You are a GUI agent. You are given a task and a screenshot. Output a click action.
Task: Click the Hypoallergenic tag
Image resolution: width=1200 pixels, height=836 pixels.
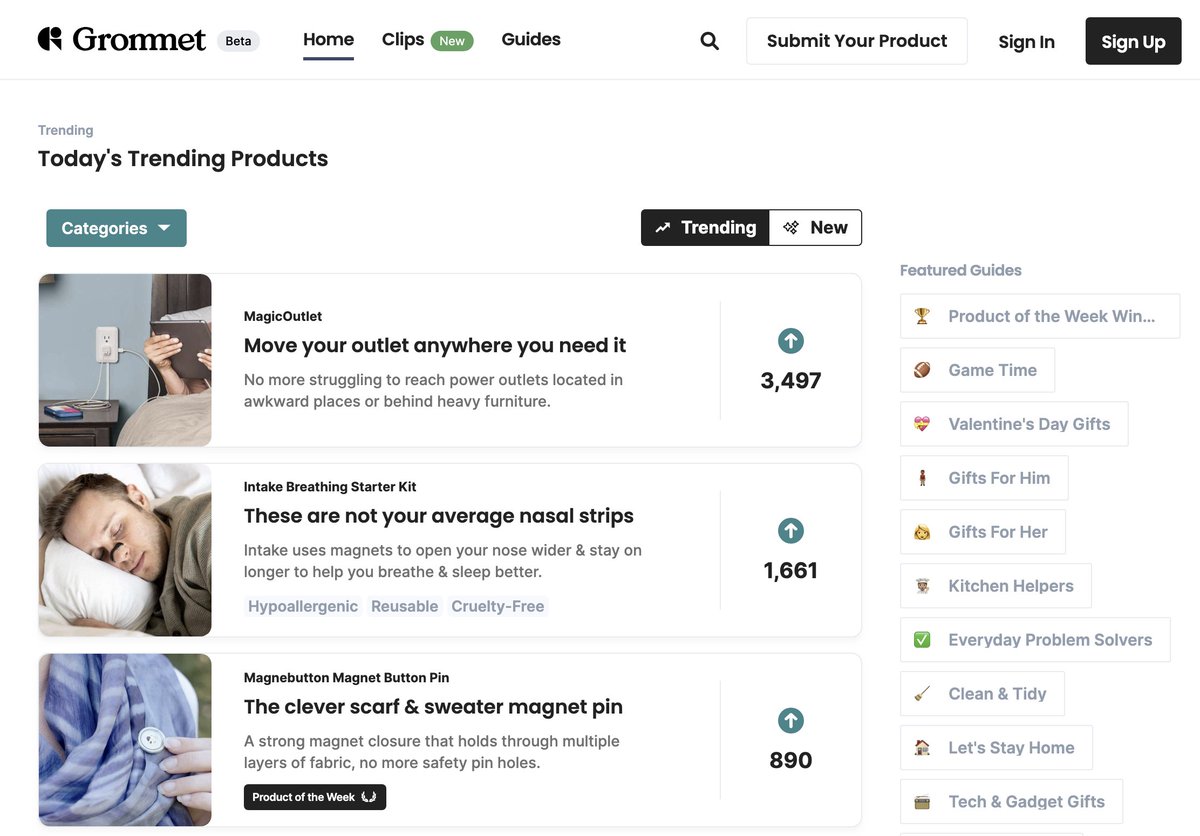(x=303, y=606)
